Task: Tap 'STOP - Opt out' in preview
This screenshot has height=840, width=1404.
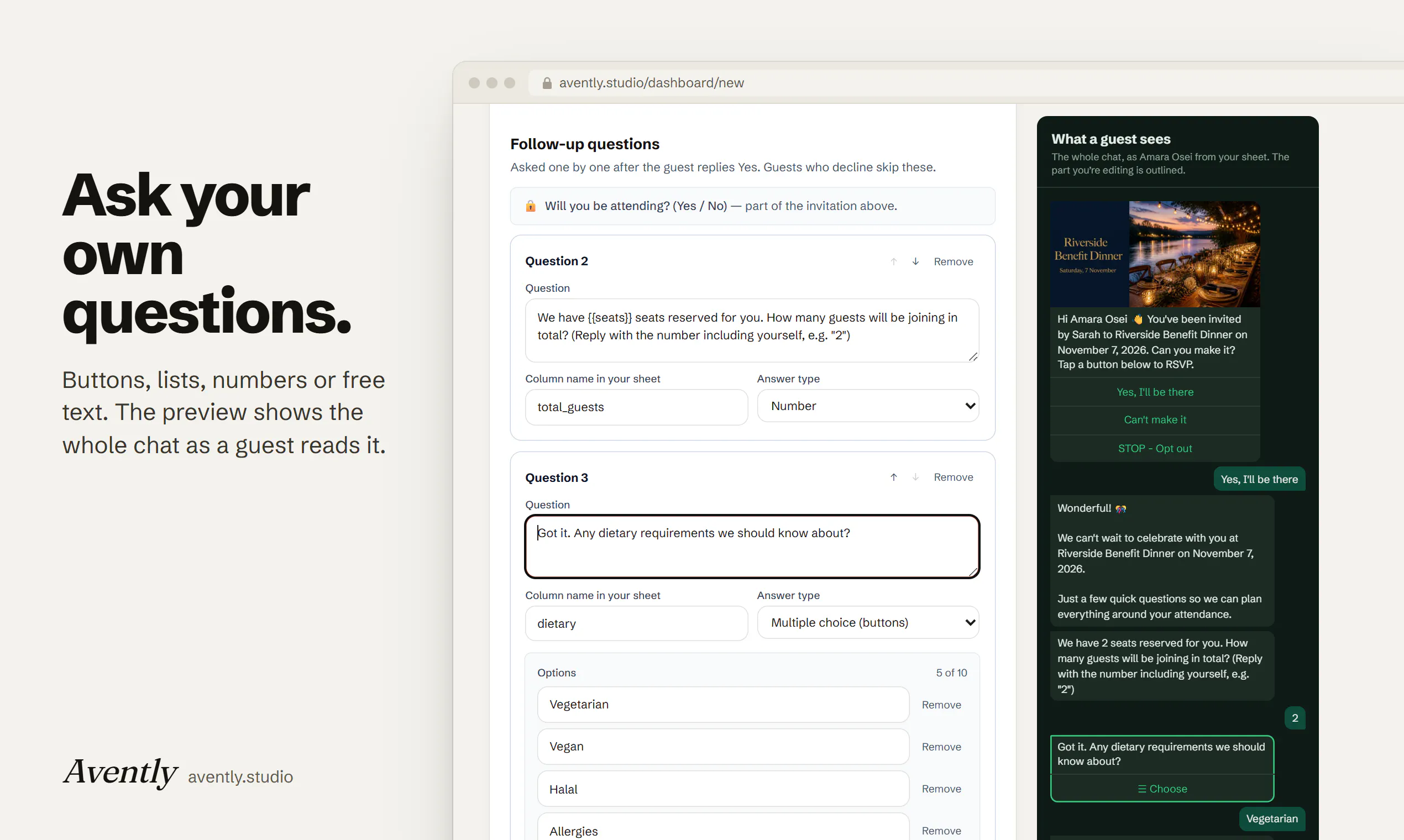Action: [1155, 448]
